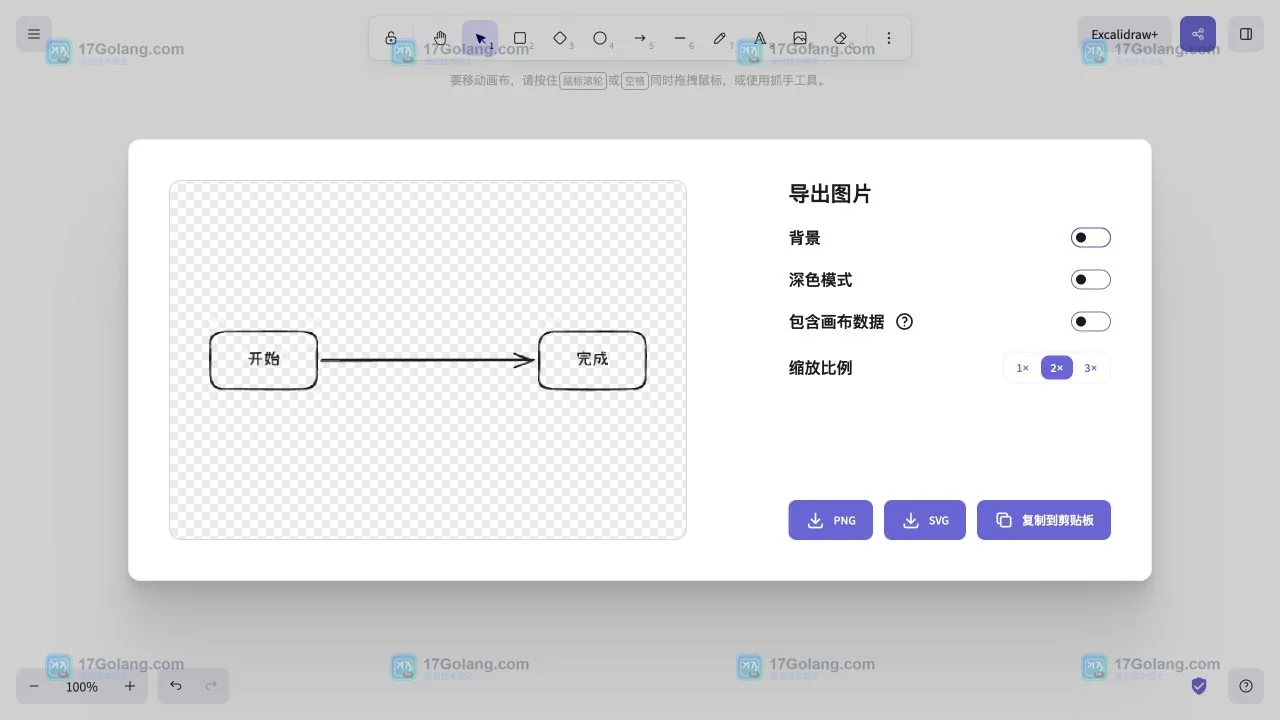Select the Diamond shape tool
The width and height of the screenshot is (1280, 720).
coord(560,38)
